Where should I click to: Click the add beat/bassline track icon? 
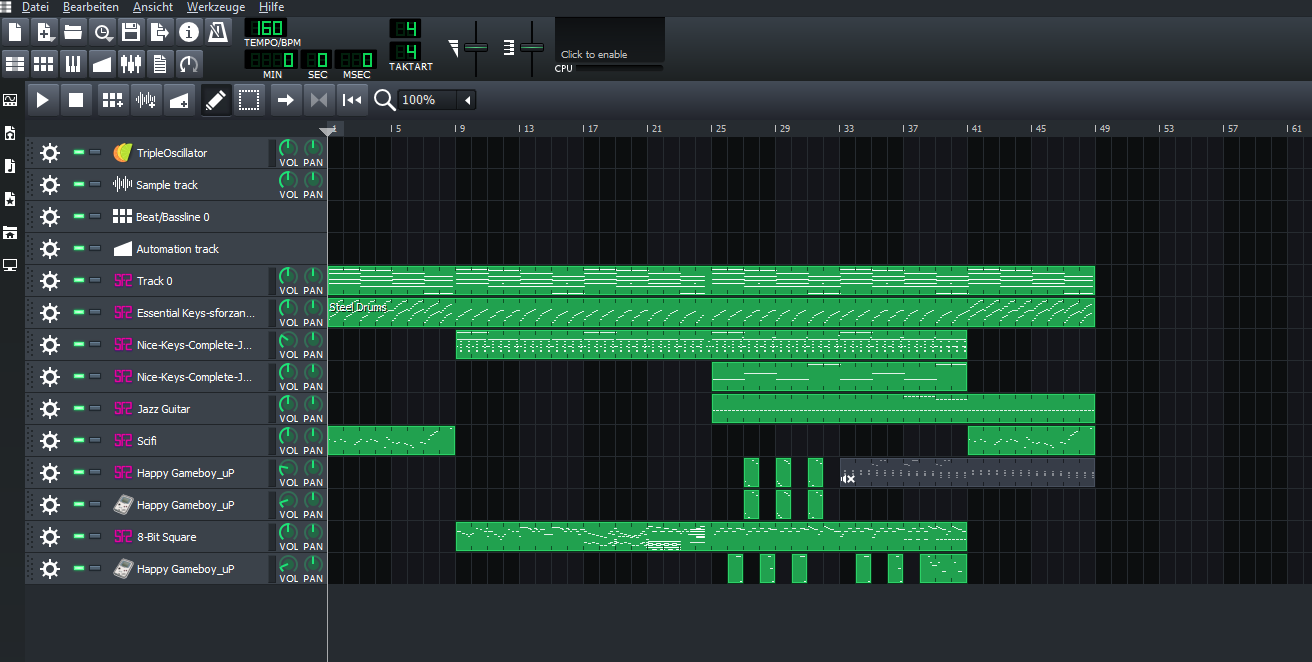(x=113, y=100)
